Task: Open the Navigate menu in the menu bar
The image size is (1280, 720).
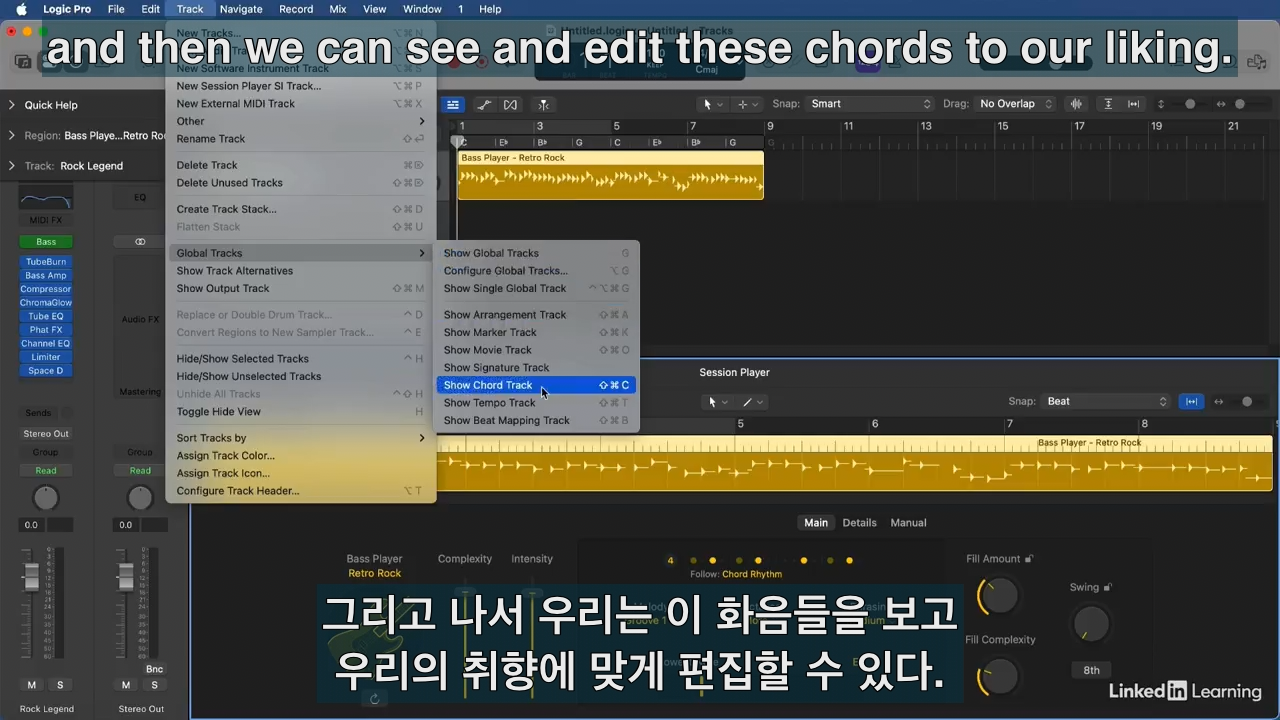Action: point(241,9)
